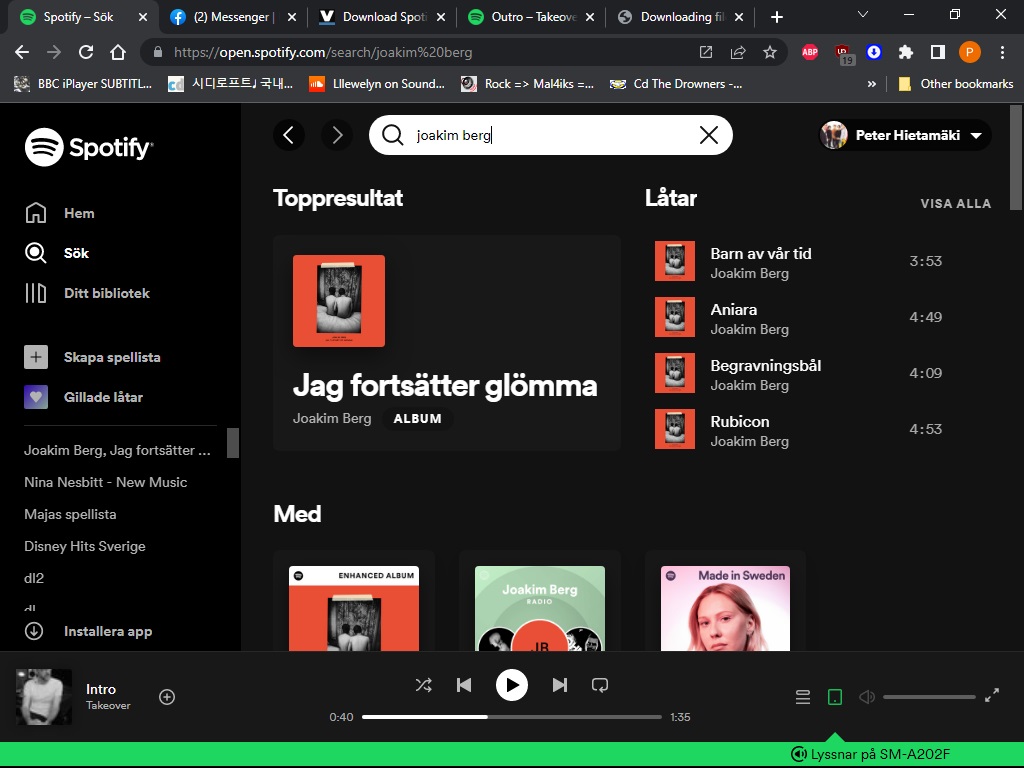Open Nina Nesbitt - New Music playlist
Screen dimensions: 1024x768
(x=106, y=482)
